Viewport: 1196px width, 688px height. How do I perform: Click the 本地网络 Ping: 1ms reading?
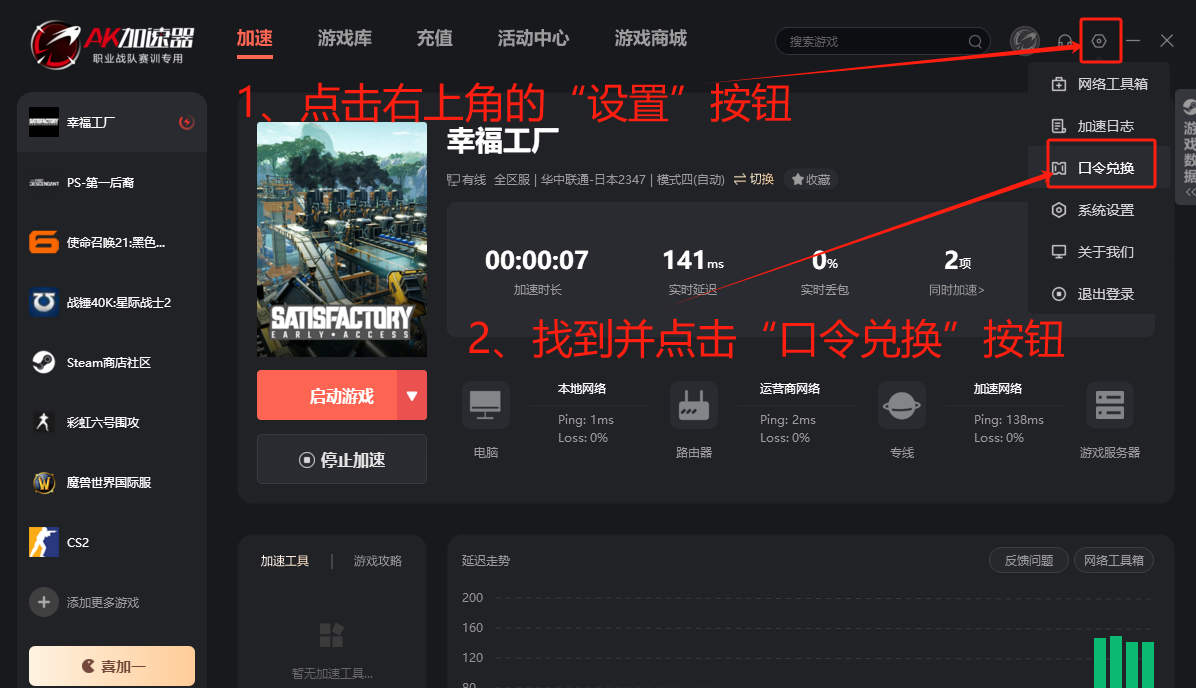[x=586, y=420]
